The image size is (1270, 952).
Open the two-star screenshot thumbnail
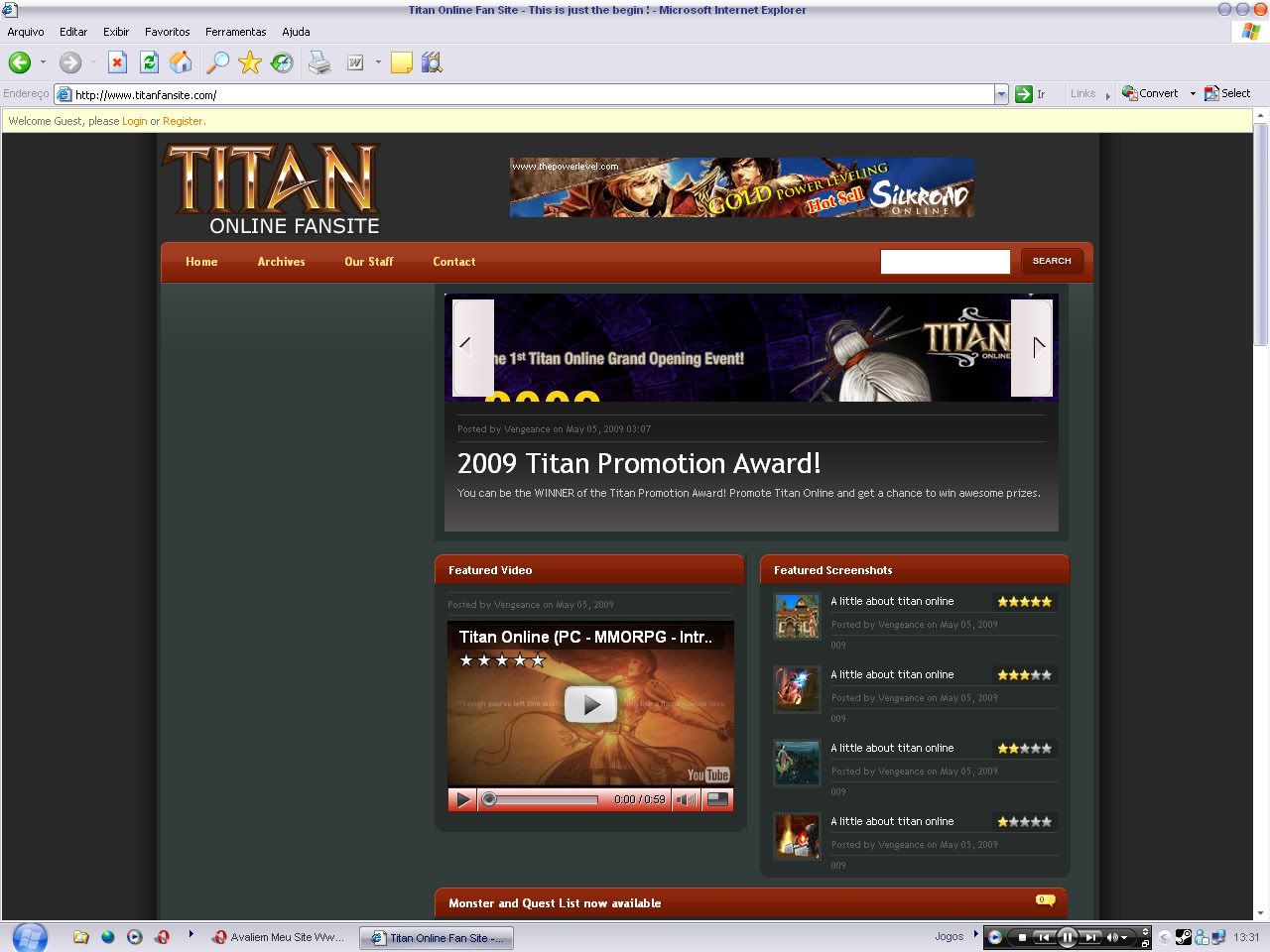click(x=797, y=763)
